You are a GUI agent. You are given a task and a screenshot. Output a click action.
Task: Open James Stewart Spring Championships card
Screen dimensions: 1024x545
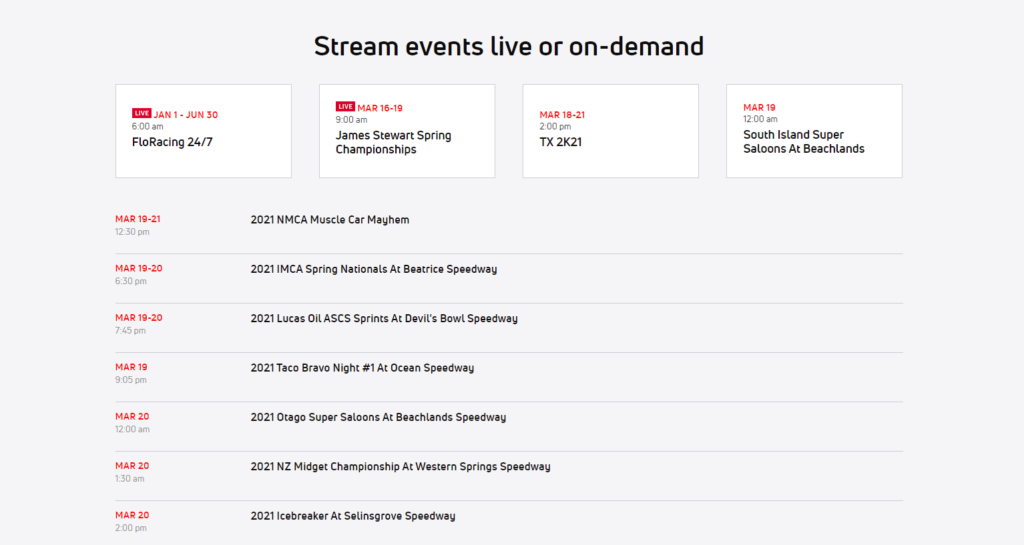tap(407, 131)
